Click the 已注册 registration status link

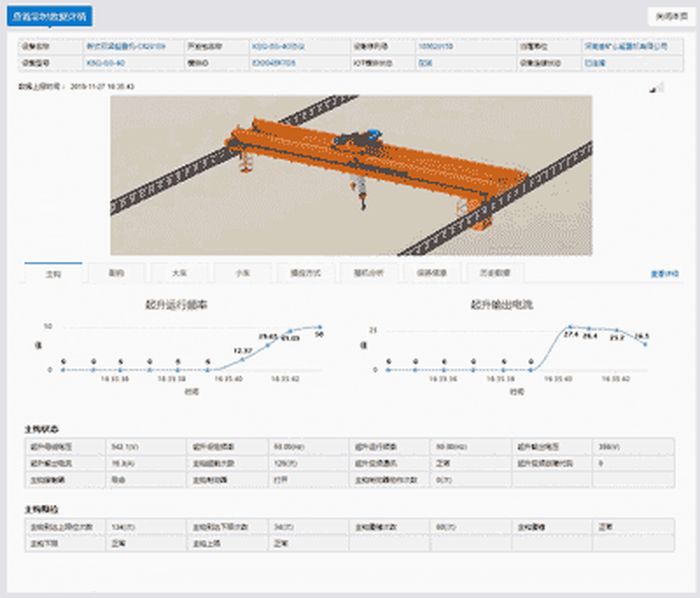[x=595, y=62]
